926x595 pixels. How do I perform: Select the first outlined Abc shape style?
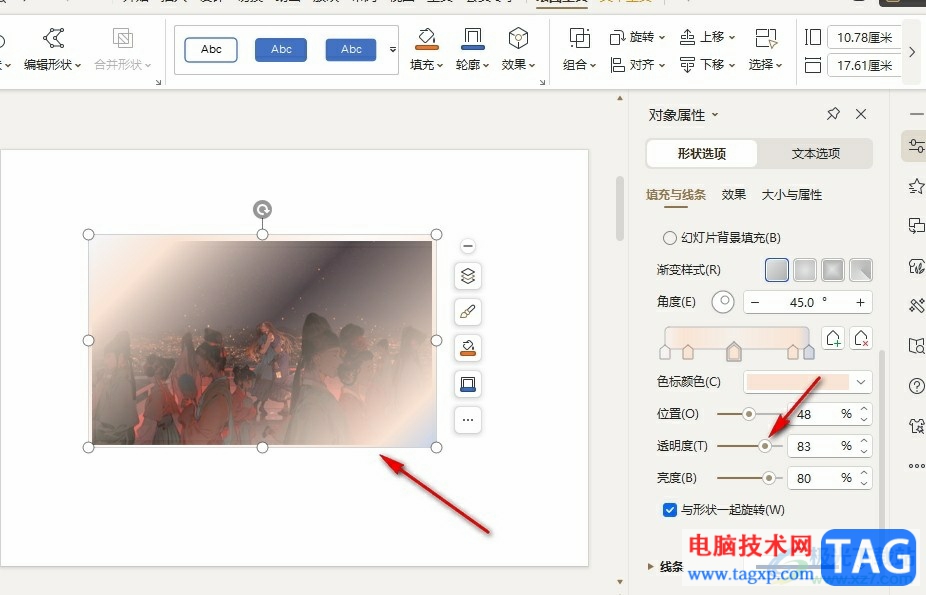tap(211, 50)
